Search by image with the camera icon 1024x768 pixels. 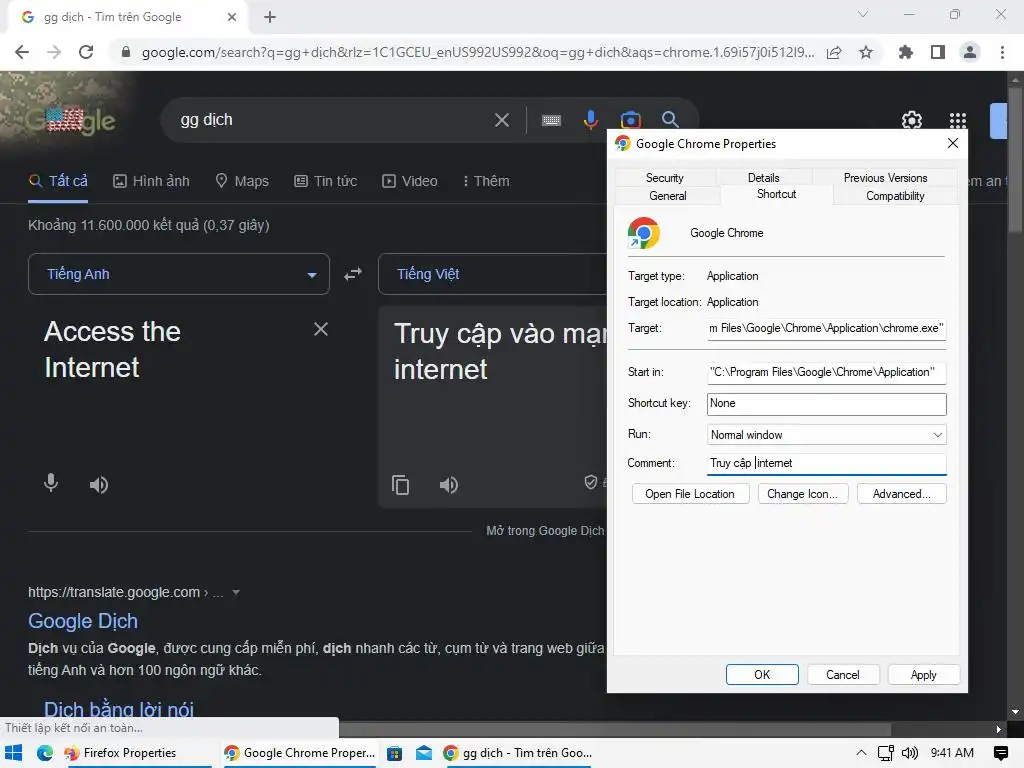pyautogui.click(x=630, y=120)
